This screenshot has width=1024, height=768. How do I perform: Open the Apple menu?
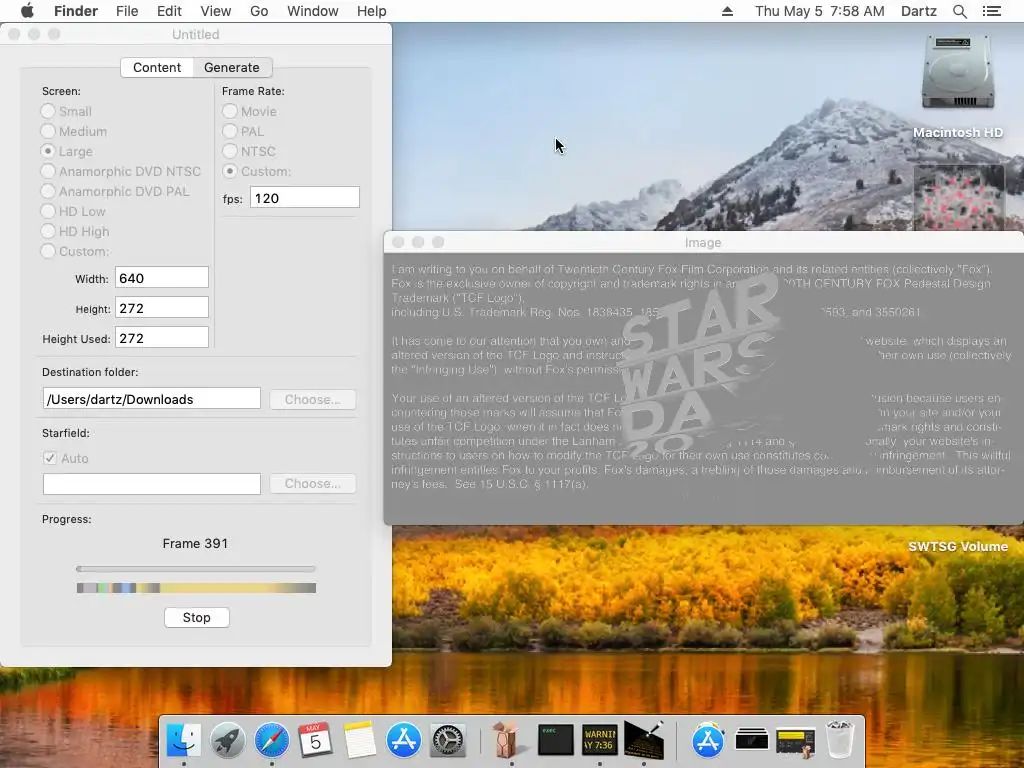click(27, 11)
